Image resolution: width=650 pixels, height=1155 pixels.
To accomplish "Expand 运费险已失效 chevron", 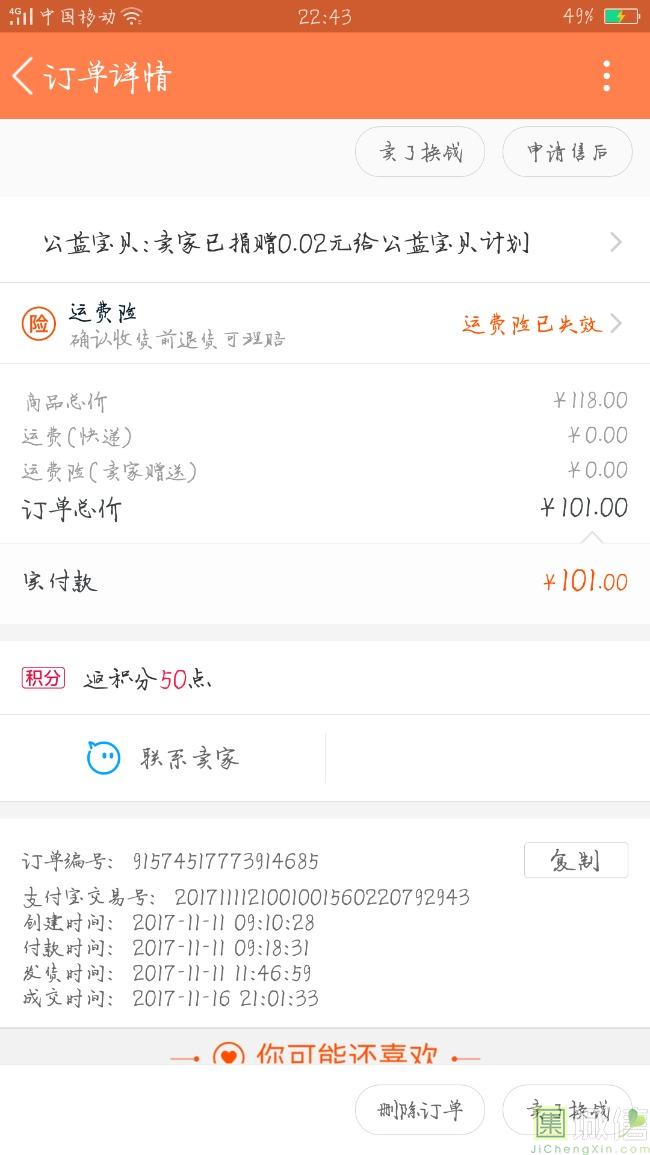I will (616, 323).
